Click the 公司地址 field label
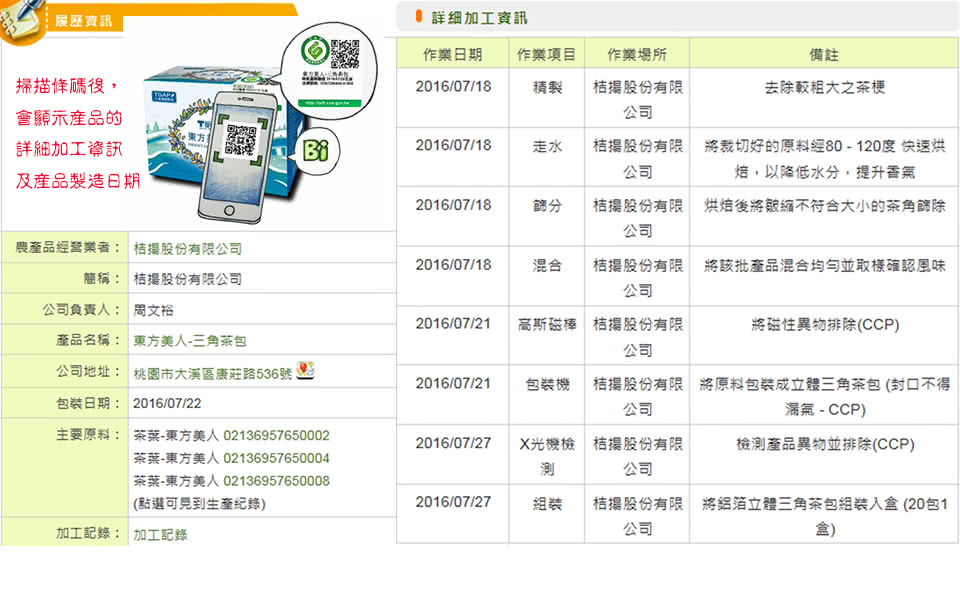The height and width of the screenshot is (604, 960). [88, 371]
